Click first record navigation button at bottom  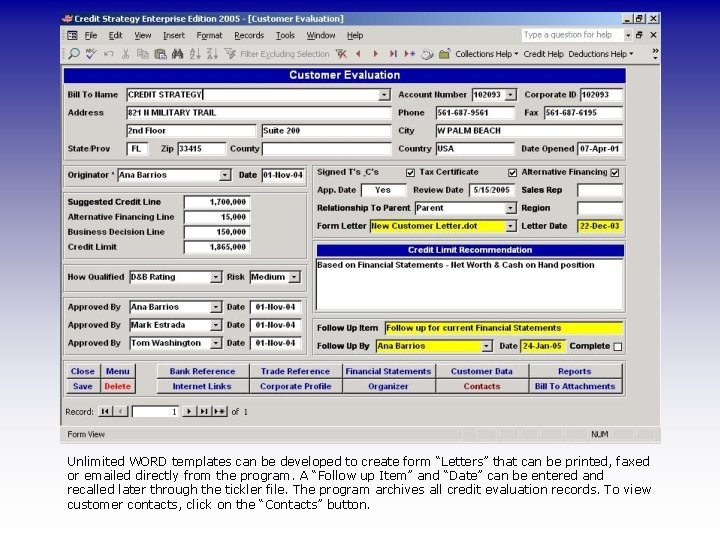pyautogui.click(x=105, y=411)
